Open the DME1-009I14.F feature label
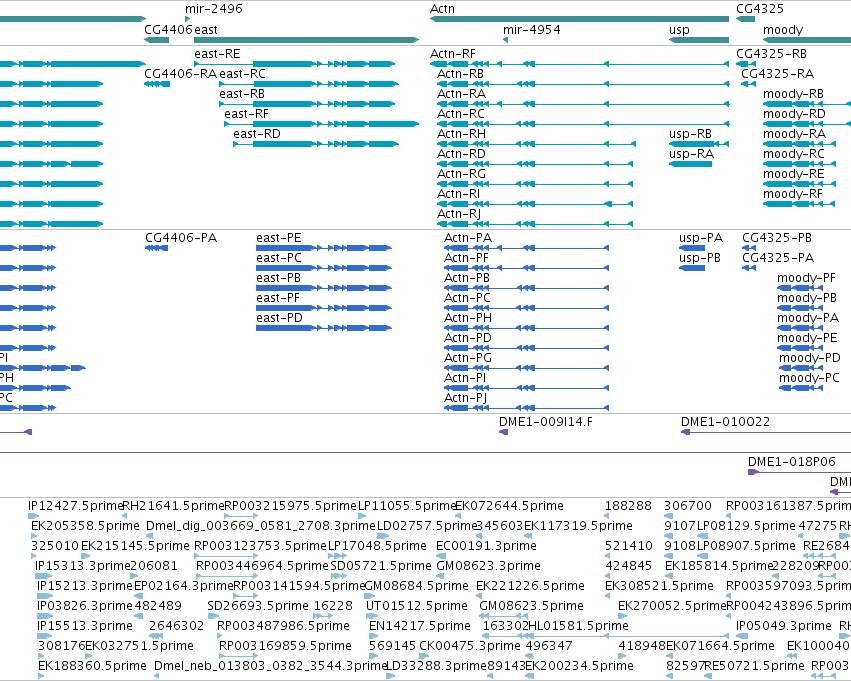This screenshot has width=851, height=681. pos(545,422)
